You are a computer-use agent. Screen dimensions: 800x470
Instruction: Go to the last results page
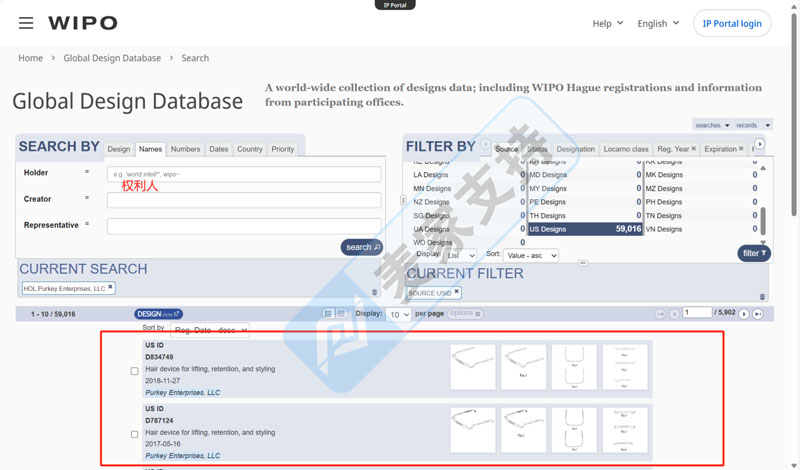758,314
